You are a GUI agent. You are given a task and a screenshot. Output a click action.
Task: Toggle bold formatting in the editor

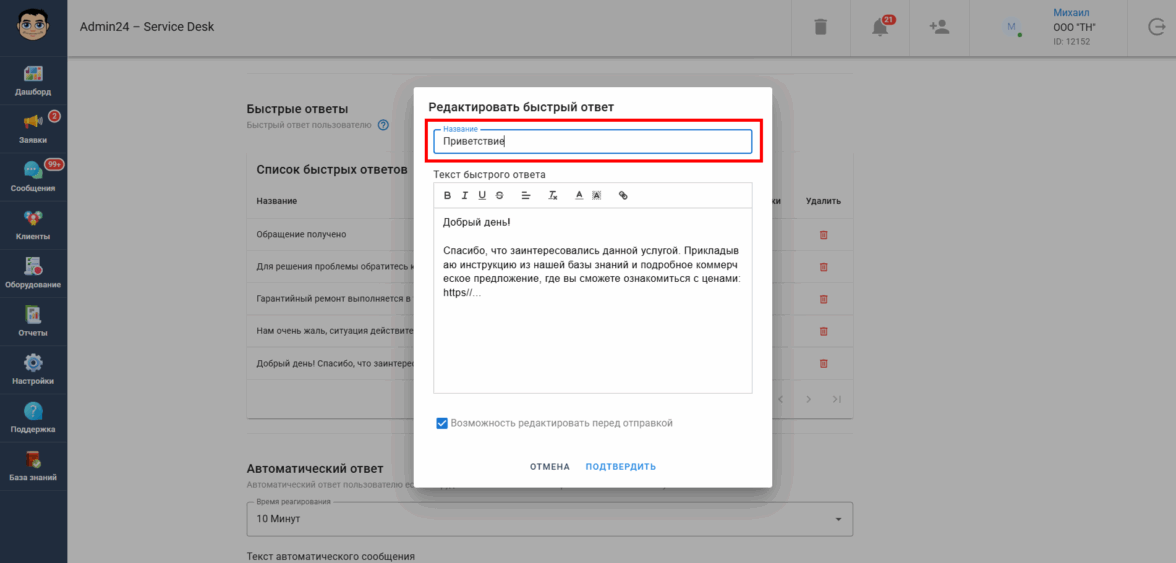448,196
